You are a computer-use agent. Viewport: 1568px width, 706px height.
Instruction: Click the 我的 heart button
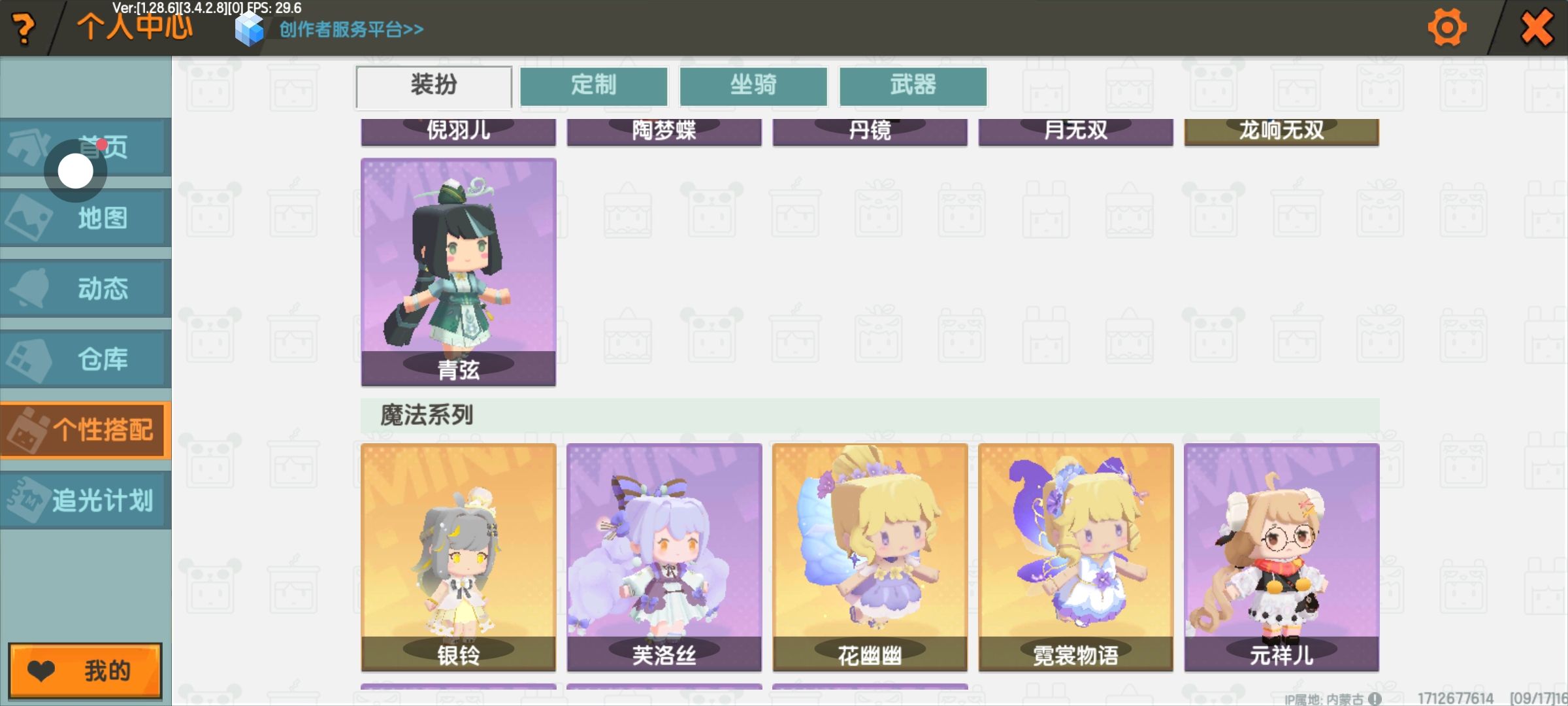coord(85,671)
